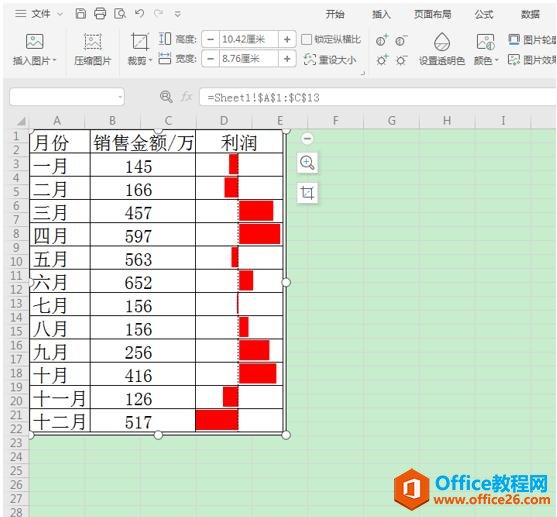Viewport: 557px width, 517px height.
Task: Expand the Name Box dropdown arrow
Action: point(120,97)
